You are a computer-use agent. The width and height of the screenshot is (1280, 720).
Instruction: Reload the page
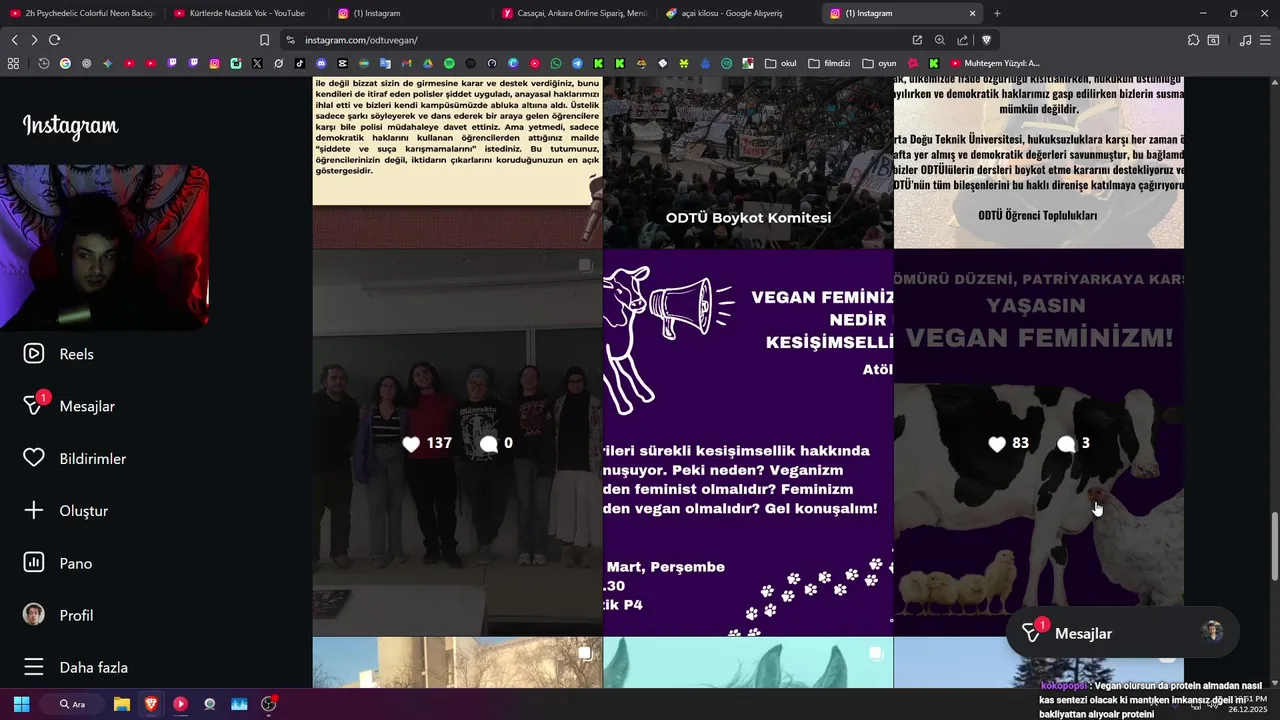click(54, 40)
